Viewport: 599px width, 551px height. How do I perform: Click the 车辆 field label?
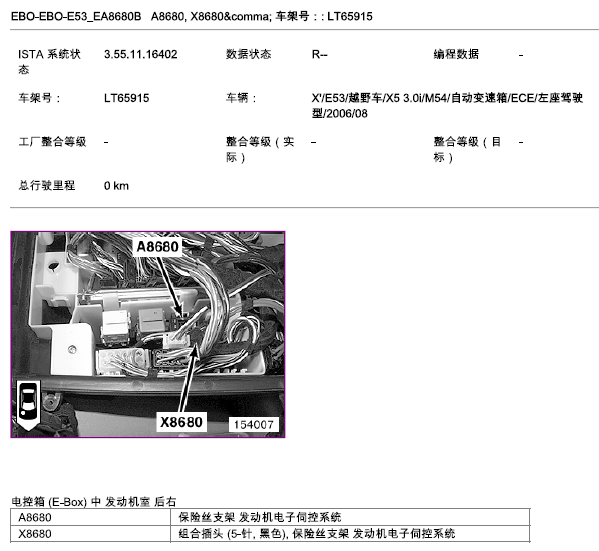pos(241,98)
